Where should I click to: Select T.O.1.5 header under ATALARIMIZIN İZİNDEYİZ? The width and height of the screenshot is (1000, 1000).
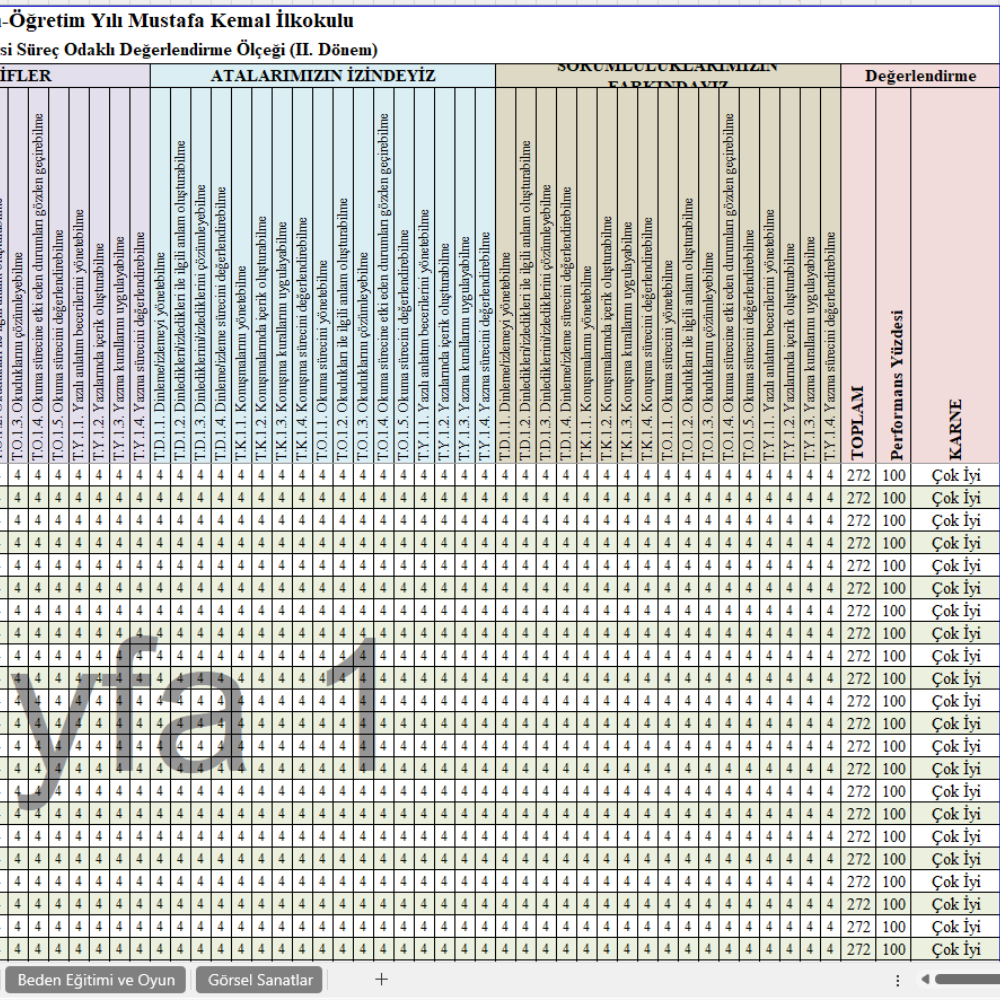tap(404, 276)
